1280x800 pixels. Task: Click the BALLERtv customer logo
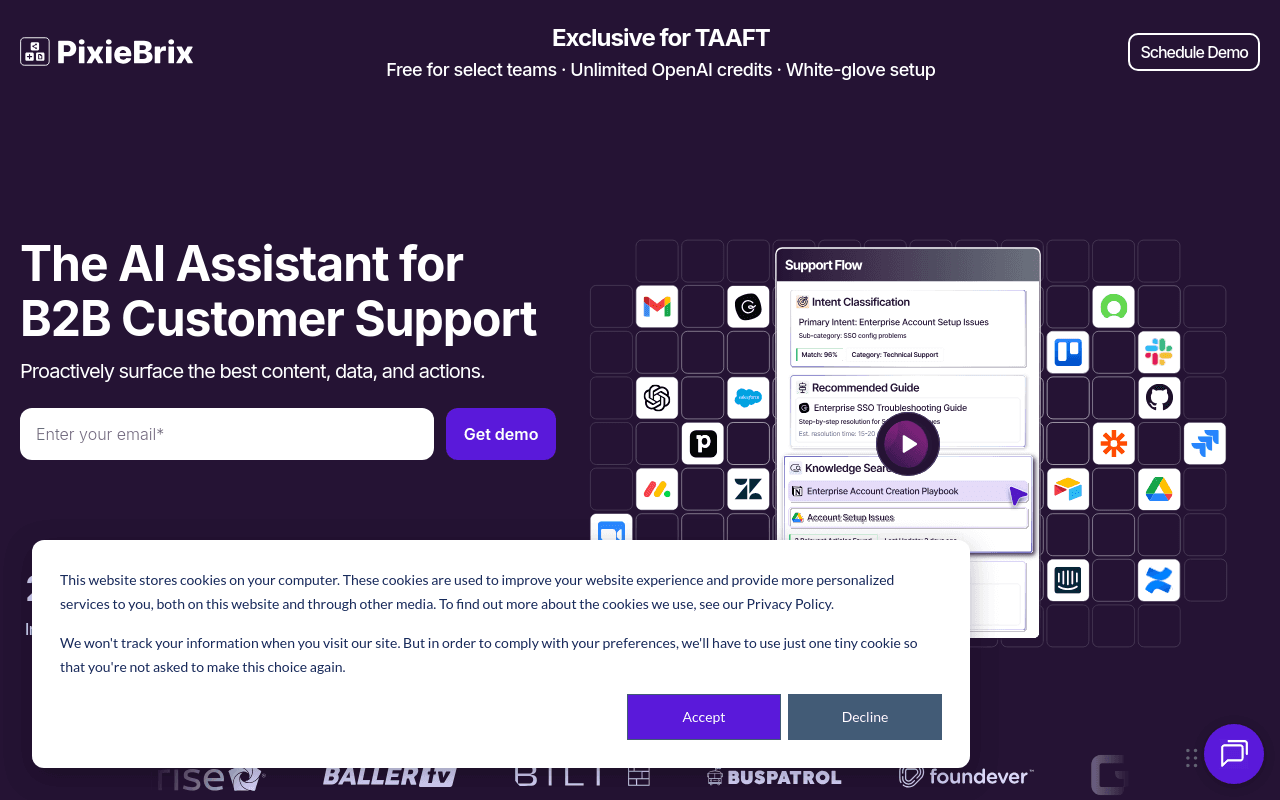click(390, 776)
